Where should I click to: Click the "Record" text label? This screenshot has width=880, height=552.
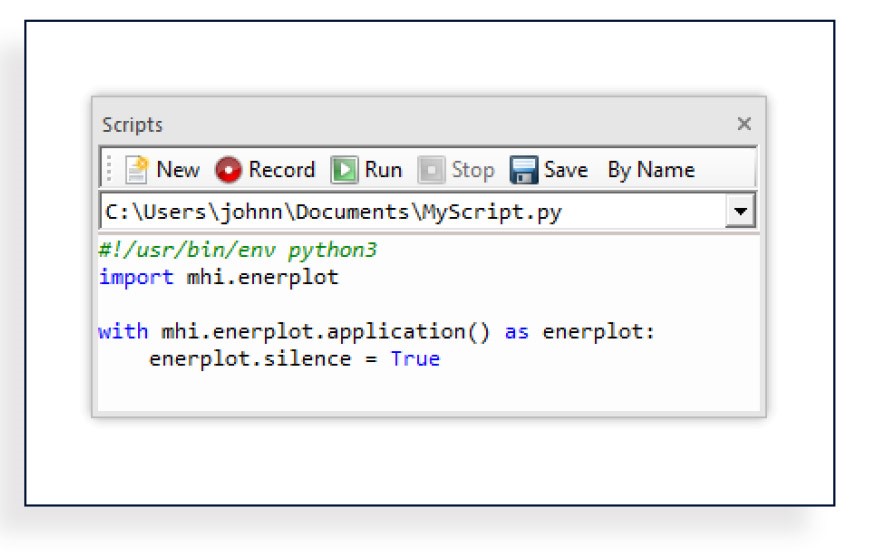point(282,170)
